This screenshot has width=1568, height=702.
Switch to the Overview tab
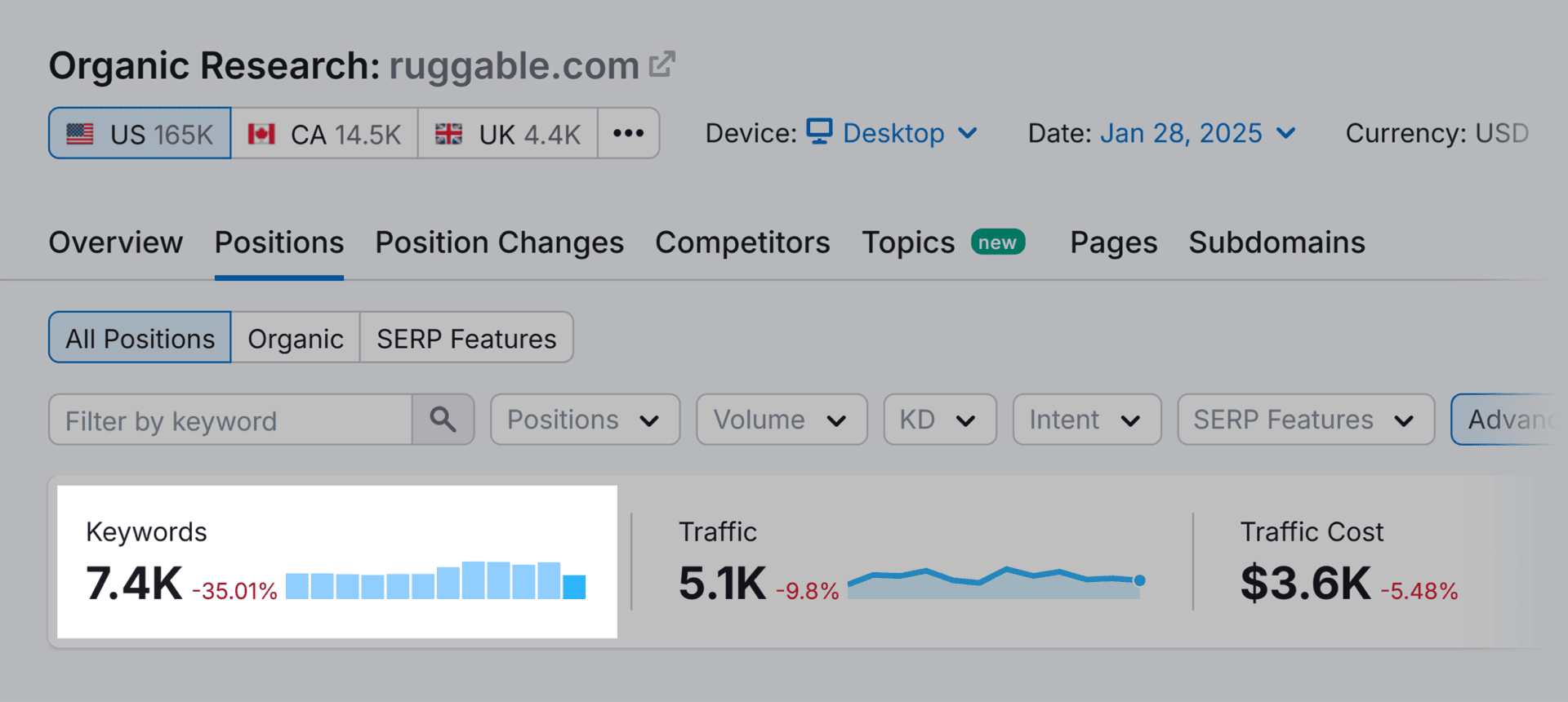[116, 242]
